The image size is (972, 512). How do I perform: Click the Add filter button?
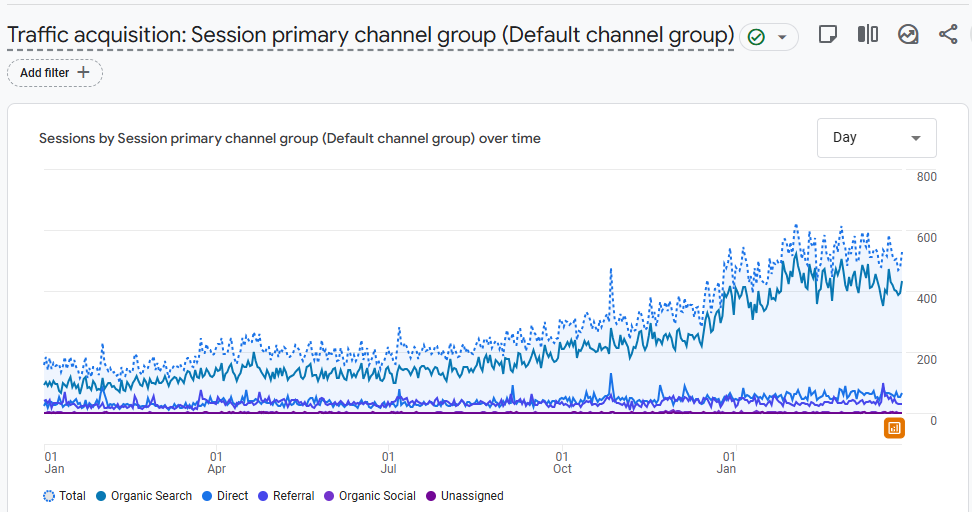tap(55, 73)
